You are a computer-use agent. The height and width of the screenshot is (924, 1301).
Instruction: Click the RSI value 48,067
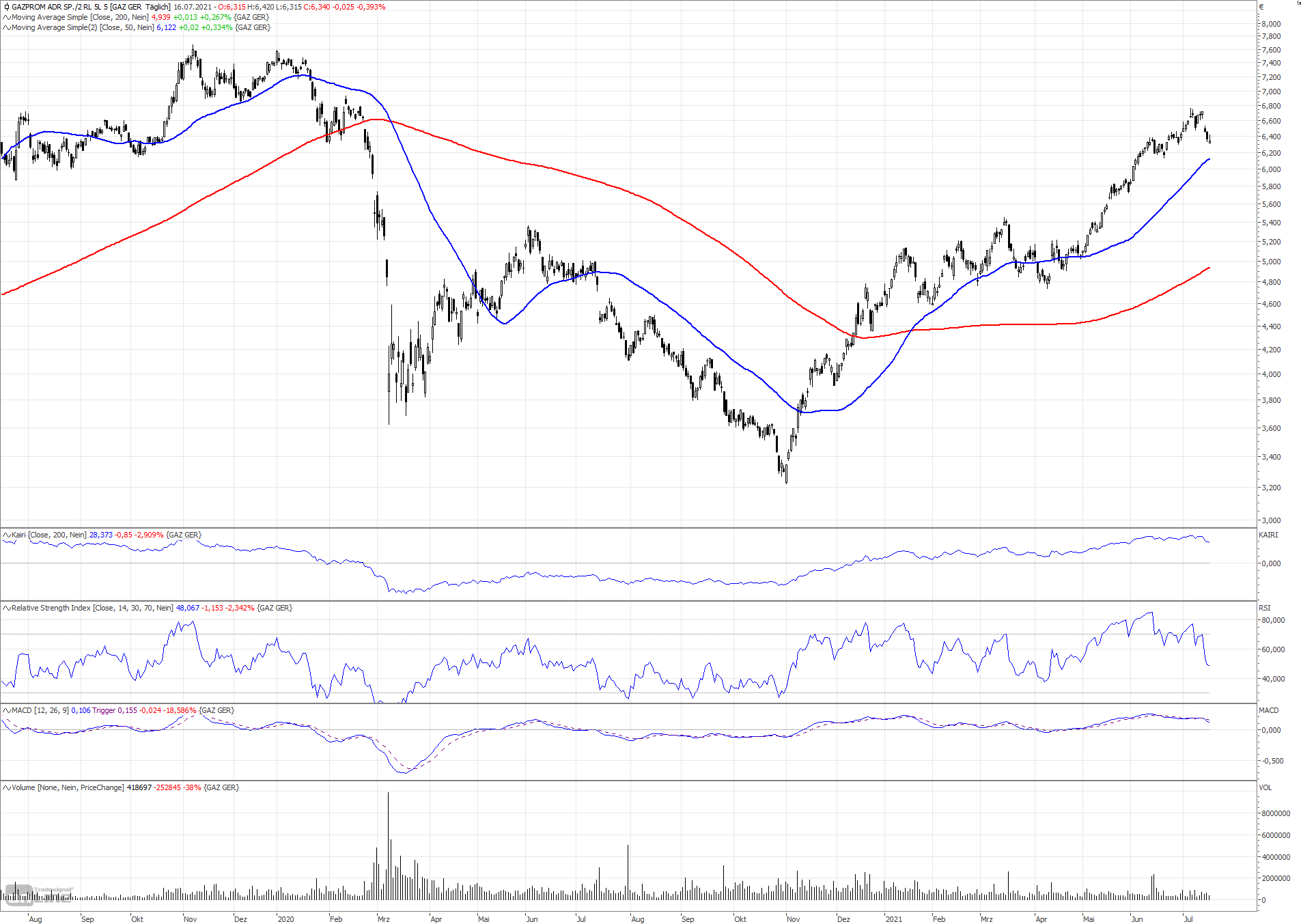tap(188, 608)
